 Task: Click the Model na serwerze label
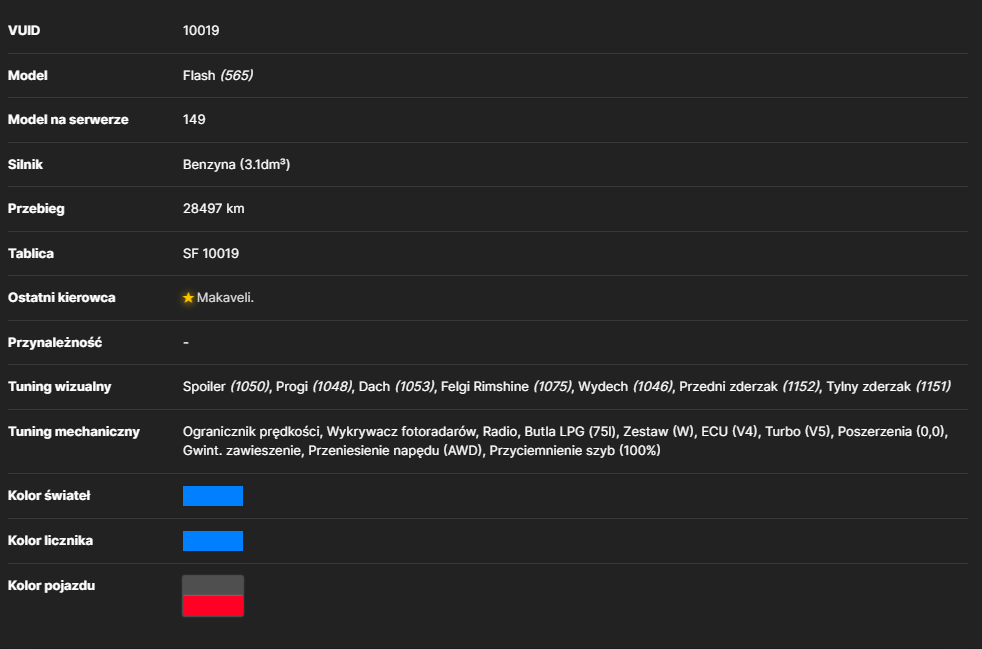tap(68, 120)
